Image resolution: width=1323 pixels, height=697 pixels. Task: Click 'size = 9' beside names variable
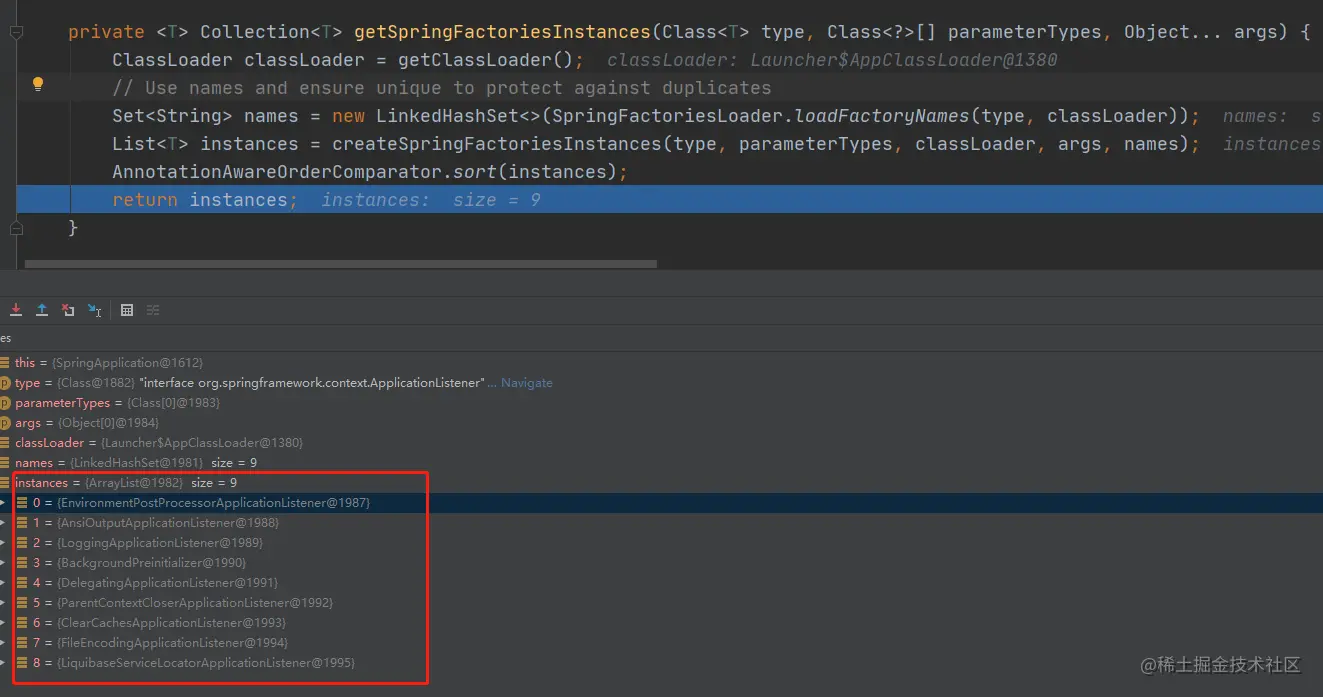[x=234, y=463]
